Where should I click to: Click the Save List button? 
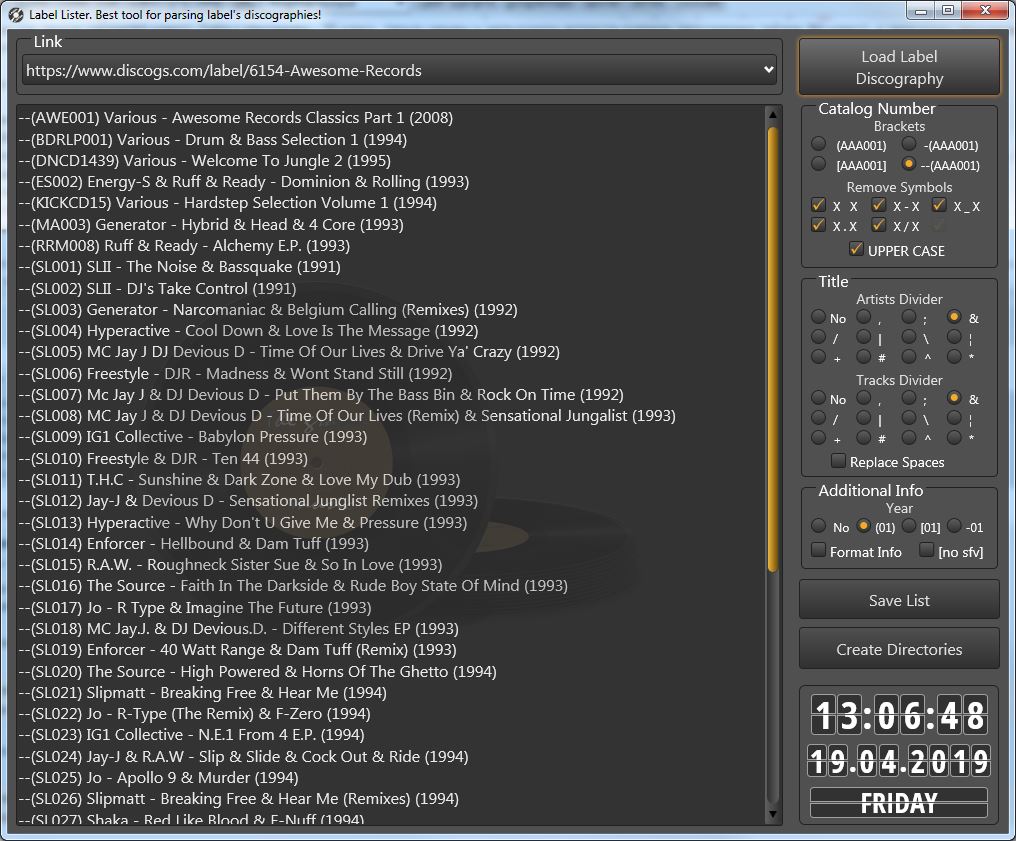[899, 600]
